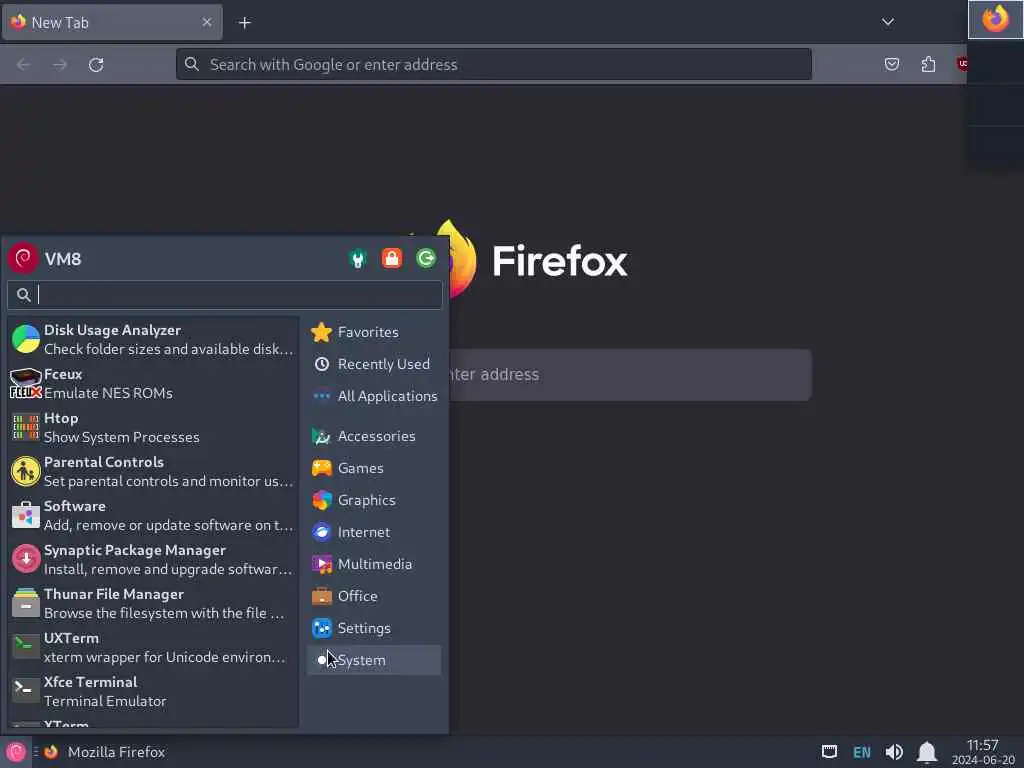The image size is (1024, 768).
Task: Open the Graphics category
Action: 374,500
